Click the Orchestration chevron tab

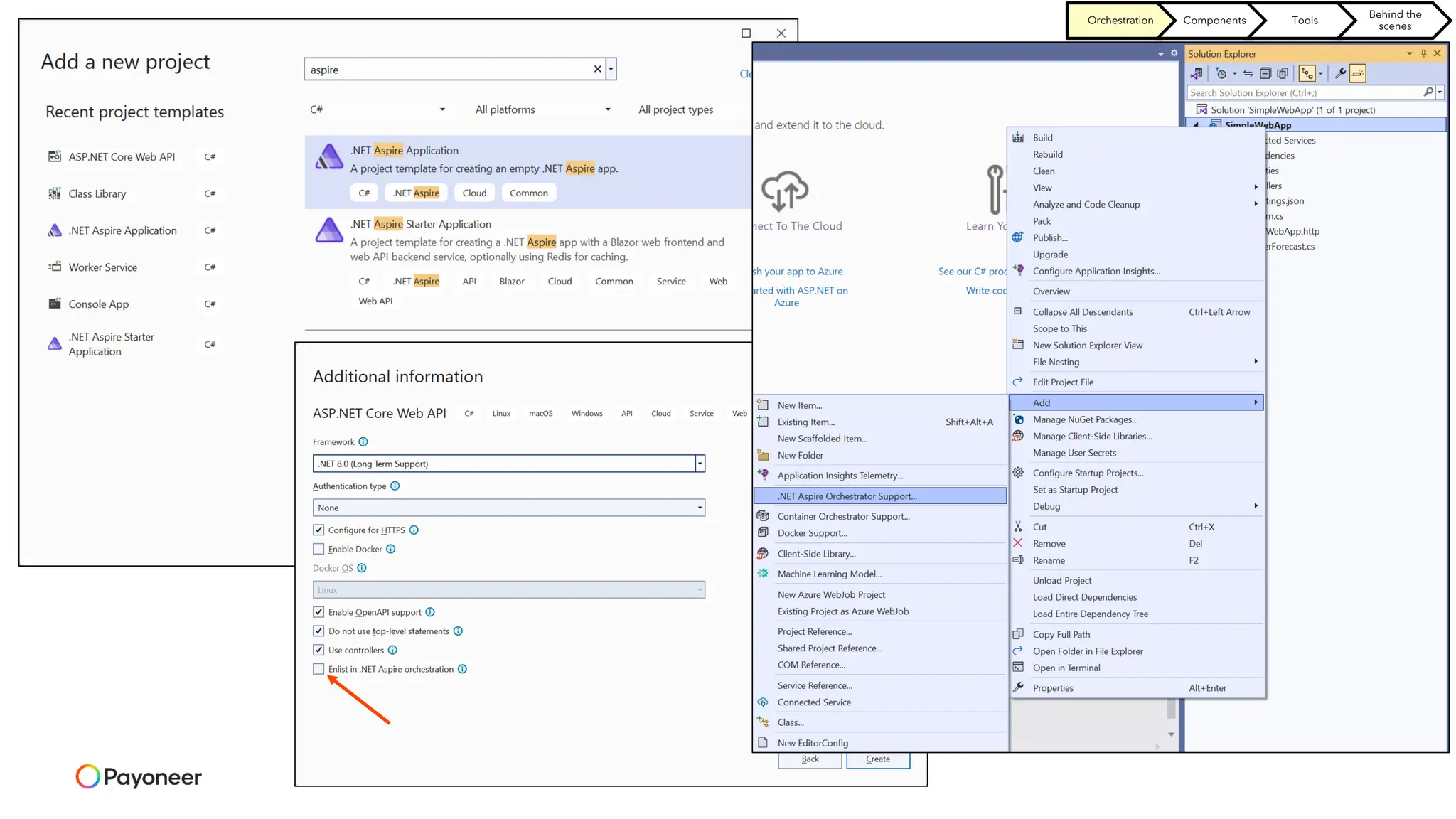point(1120,20)
